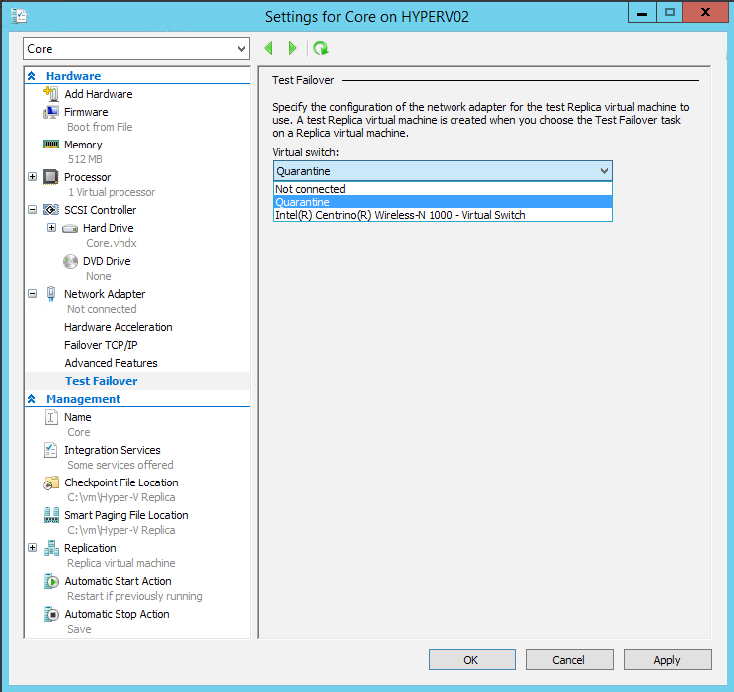Choose Not connected from switch list
Viewport: 734px width, 692px height.
[442, 189]
